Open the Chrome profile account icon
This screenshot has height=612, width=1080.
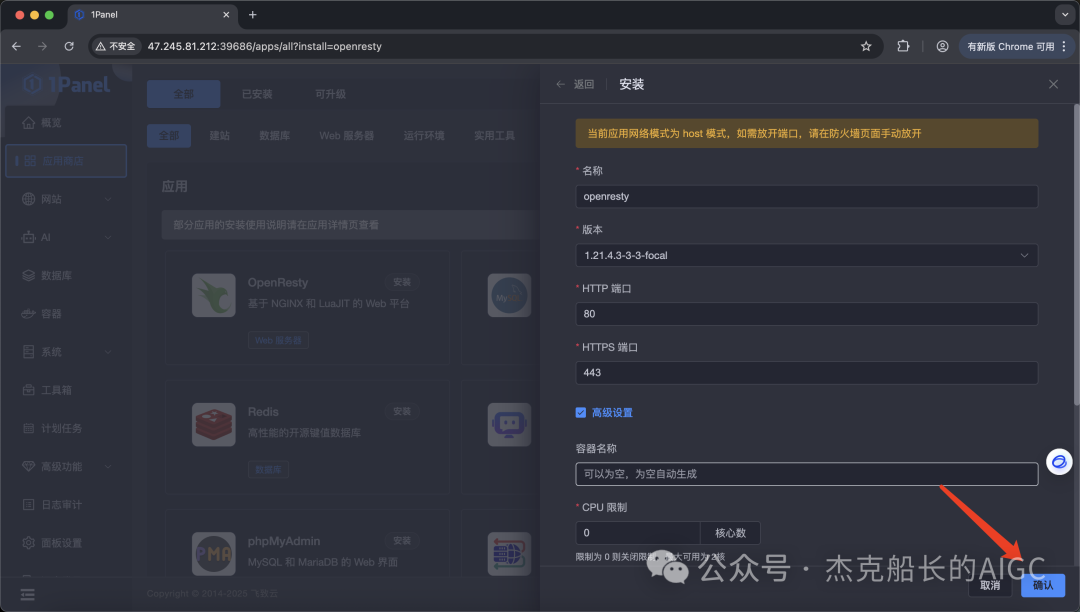click(942, 46)
